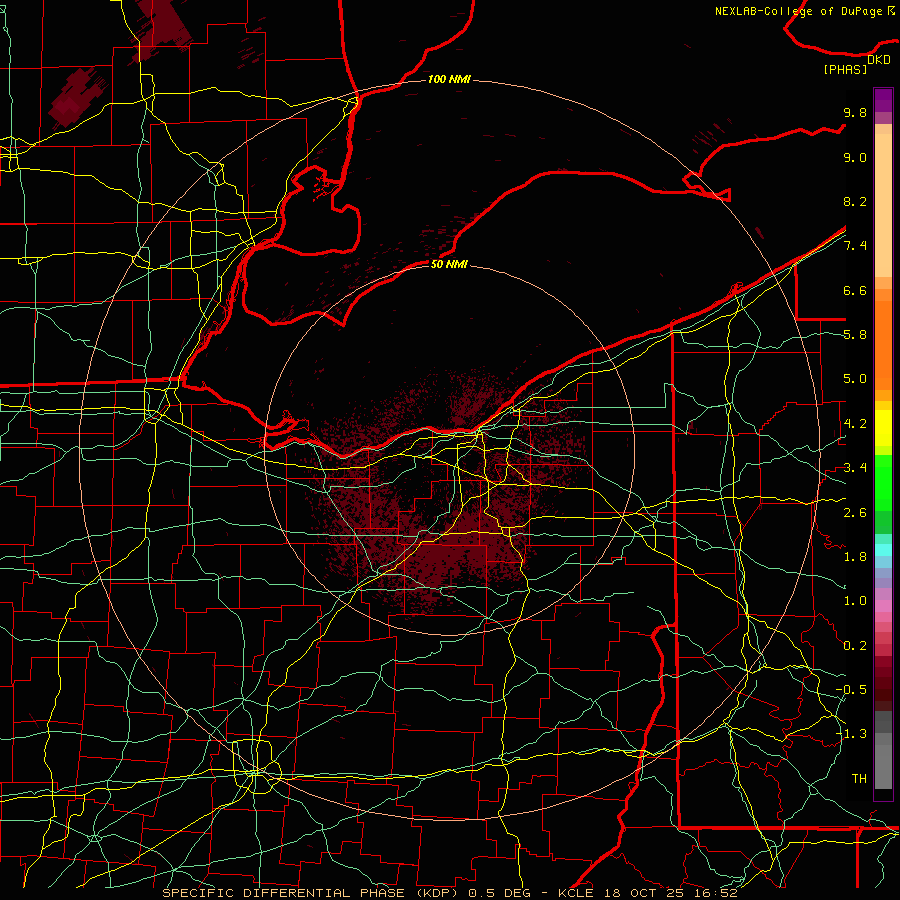Screen dimensions: 900x900
Task: Click the TH threshold legend label
Action: (x=859, y=779)
